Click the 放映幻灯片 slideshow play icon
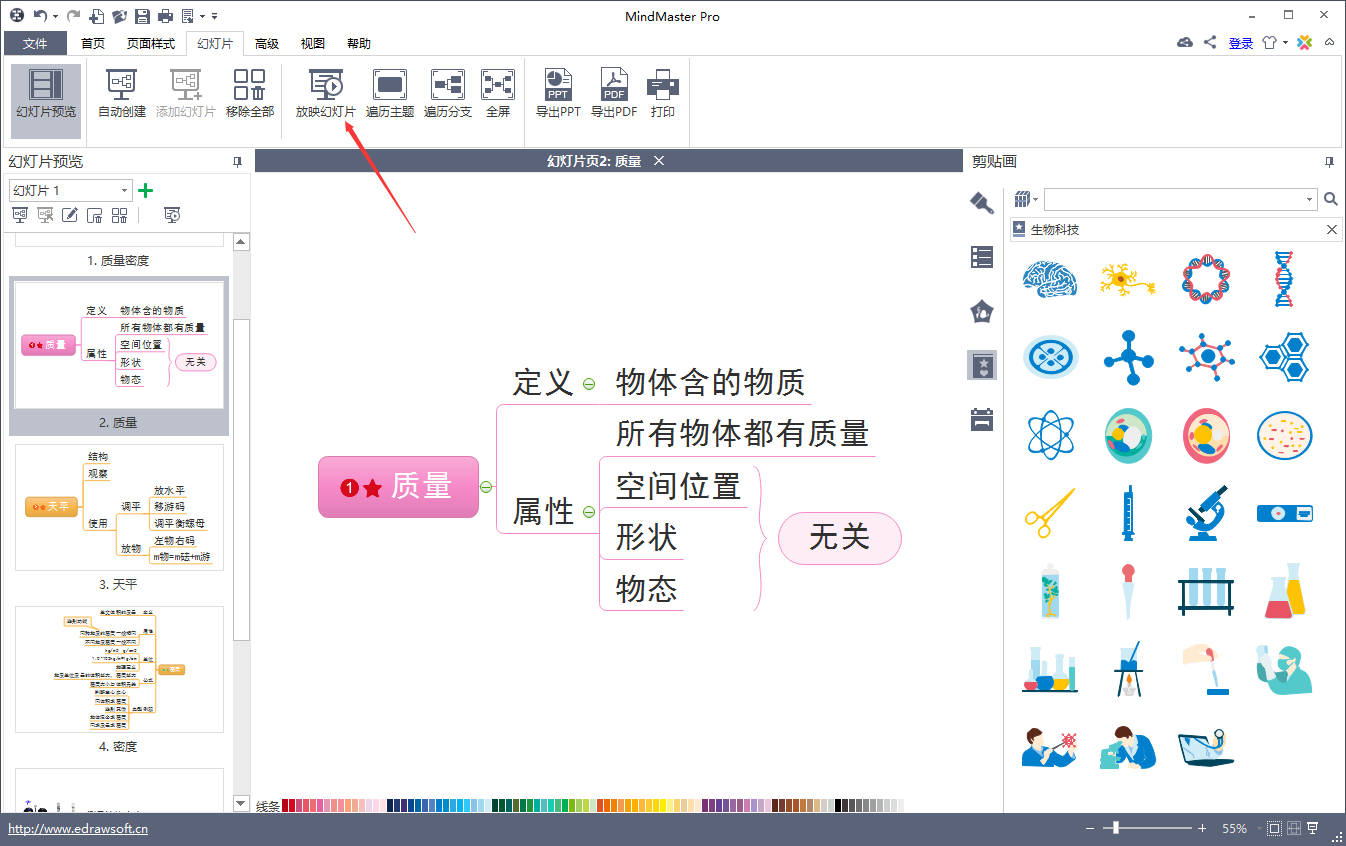The width and height of the screenshot is (1346, 846). pyautogui.click(x=325, y=85)
